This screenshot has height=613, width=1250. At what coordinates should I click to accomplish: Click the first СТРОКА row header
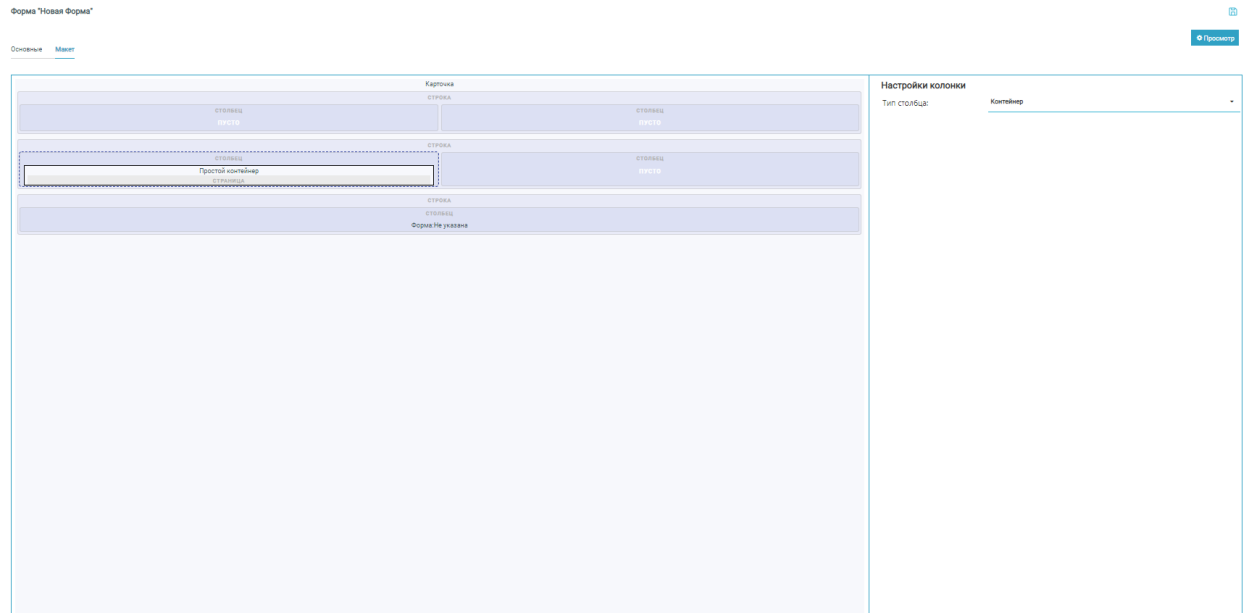tap(439, 97)
